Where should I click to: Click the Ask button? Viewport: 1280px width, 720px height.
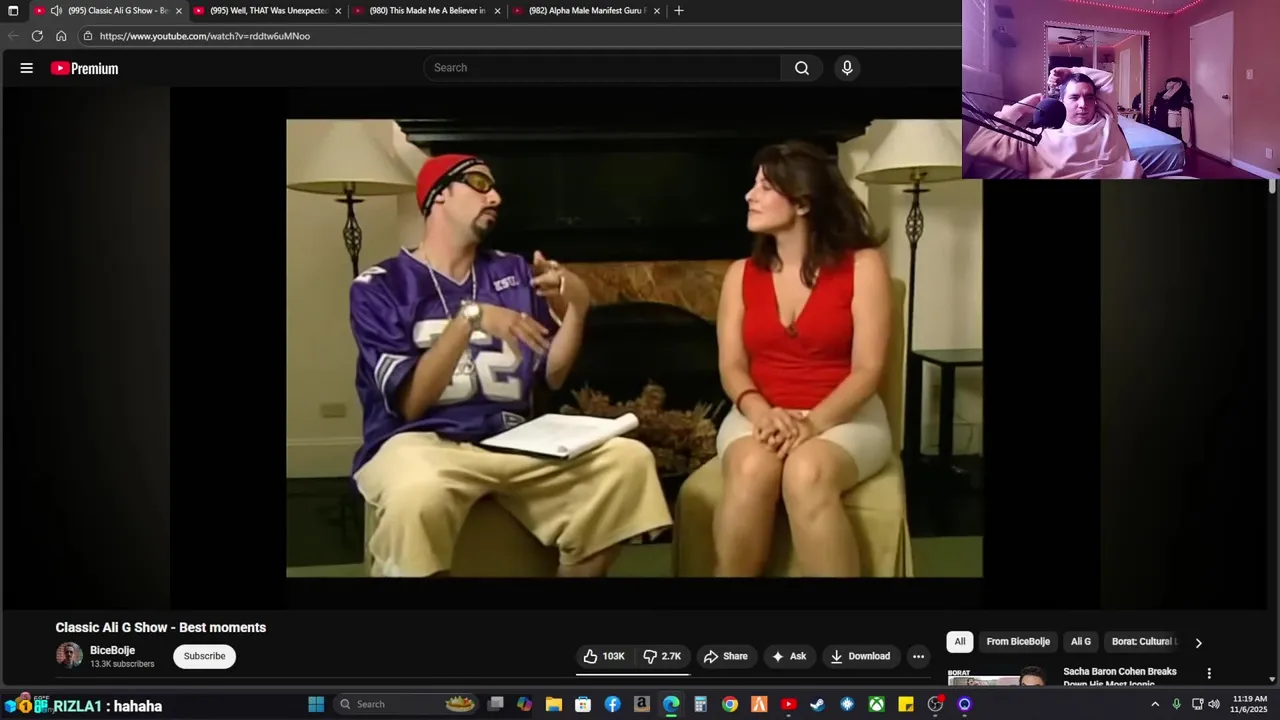pos(789,656)
